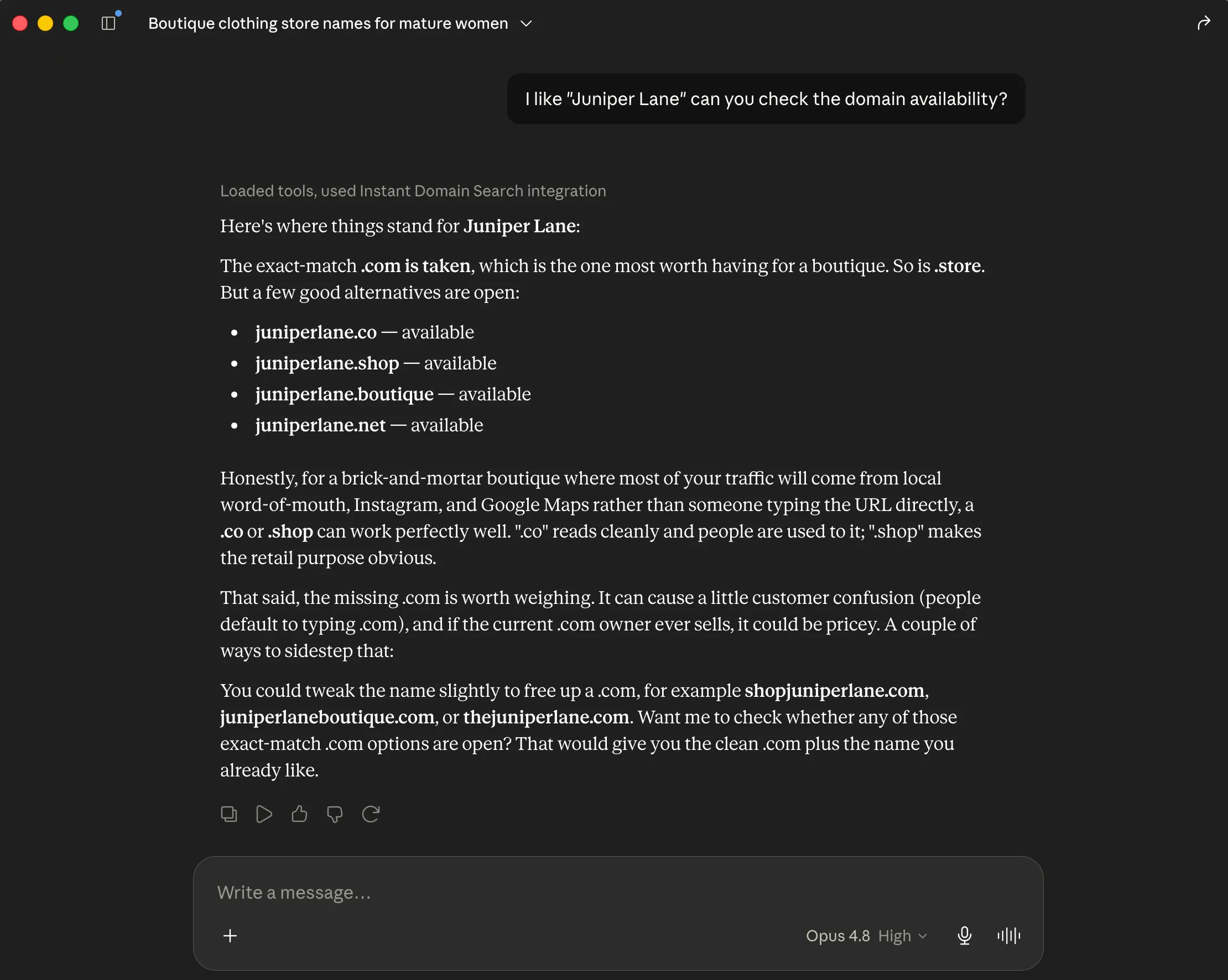Click the conversation title 'Boutique clothing store names'
1228x980 pixels.
[x=328, y=23]
